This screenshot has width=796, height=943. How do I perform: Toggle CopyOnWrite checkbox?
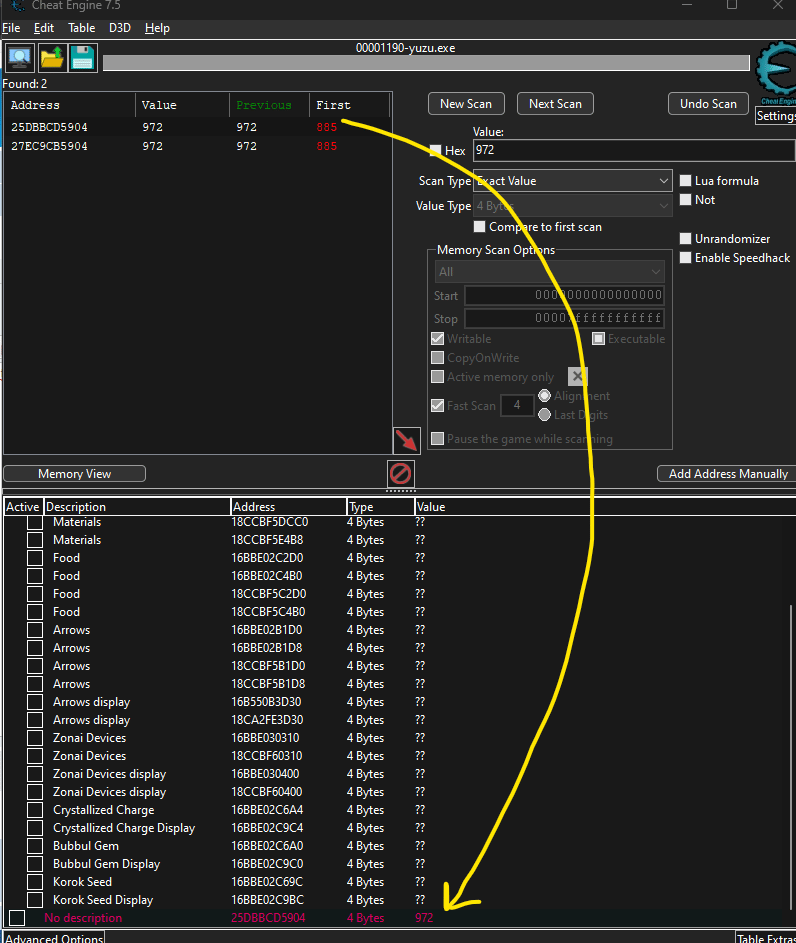(438, 358)
